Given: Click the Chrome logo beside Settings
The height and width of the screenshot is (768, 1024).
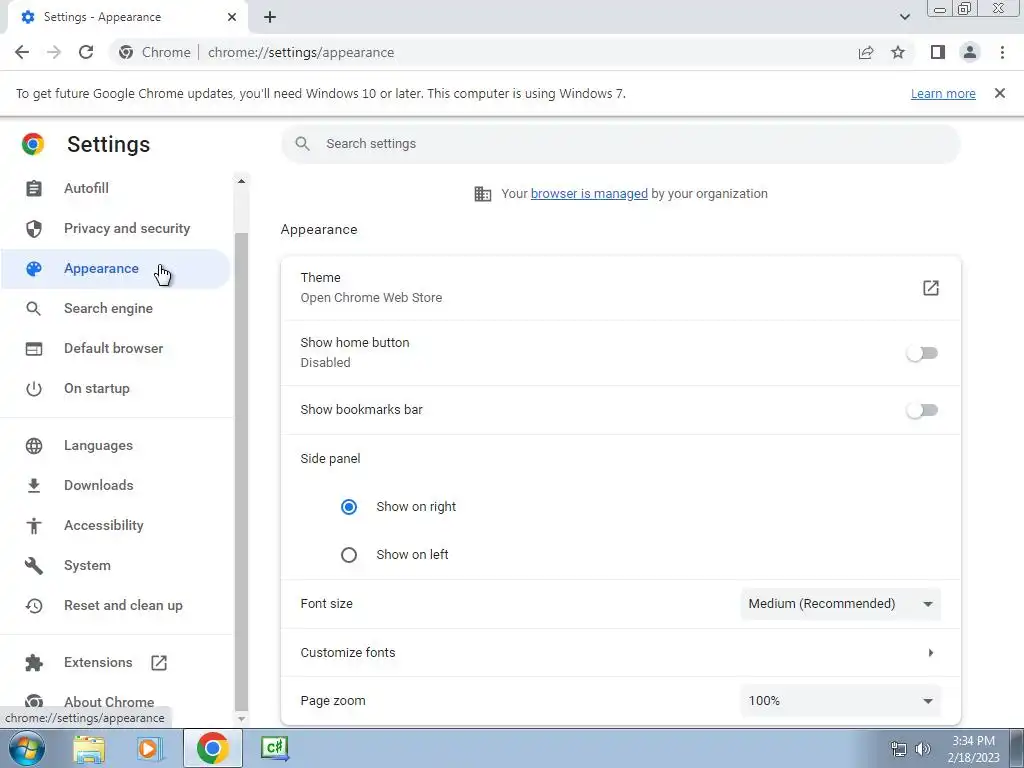Looking at the screenshot, I should point(33,144).
